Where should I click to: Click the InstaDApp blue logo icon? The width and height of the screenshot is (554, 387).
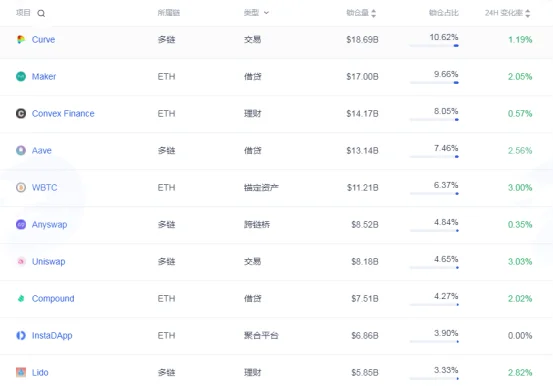tap(21, 335)
